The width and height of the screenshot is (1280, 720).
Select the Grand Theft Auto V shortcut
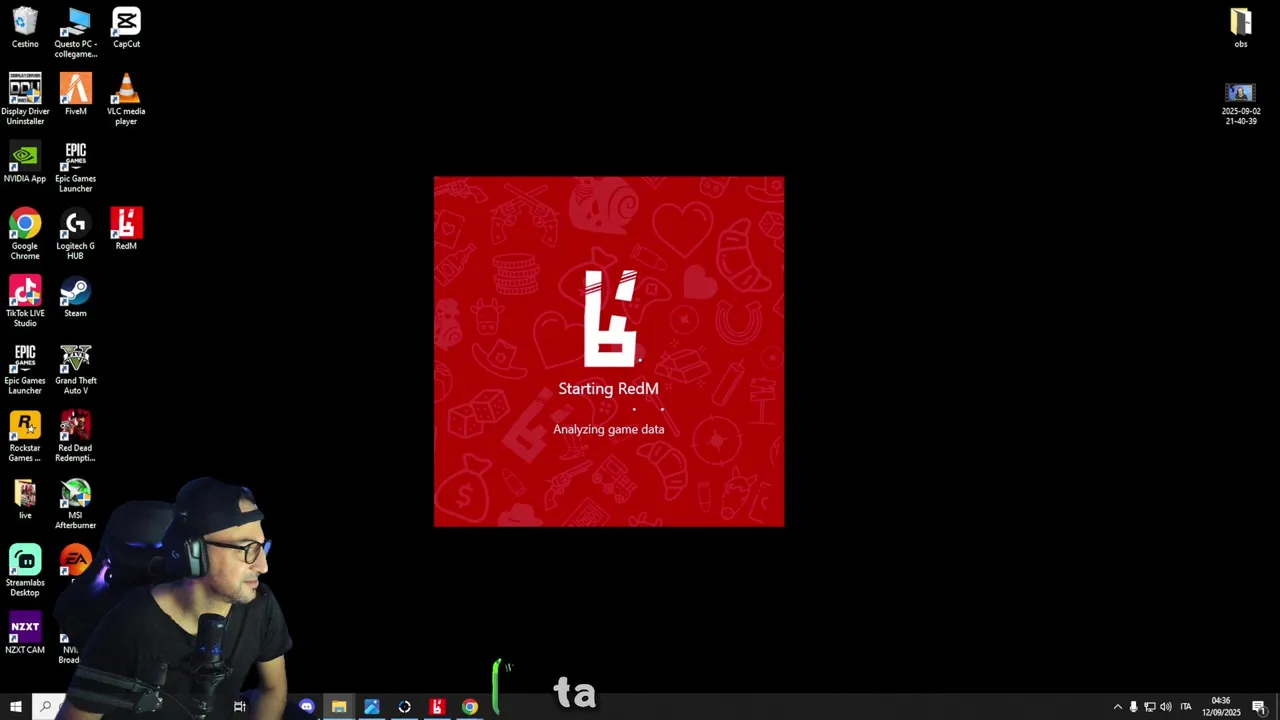click(76, 369)
